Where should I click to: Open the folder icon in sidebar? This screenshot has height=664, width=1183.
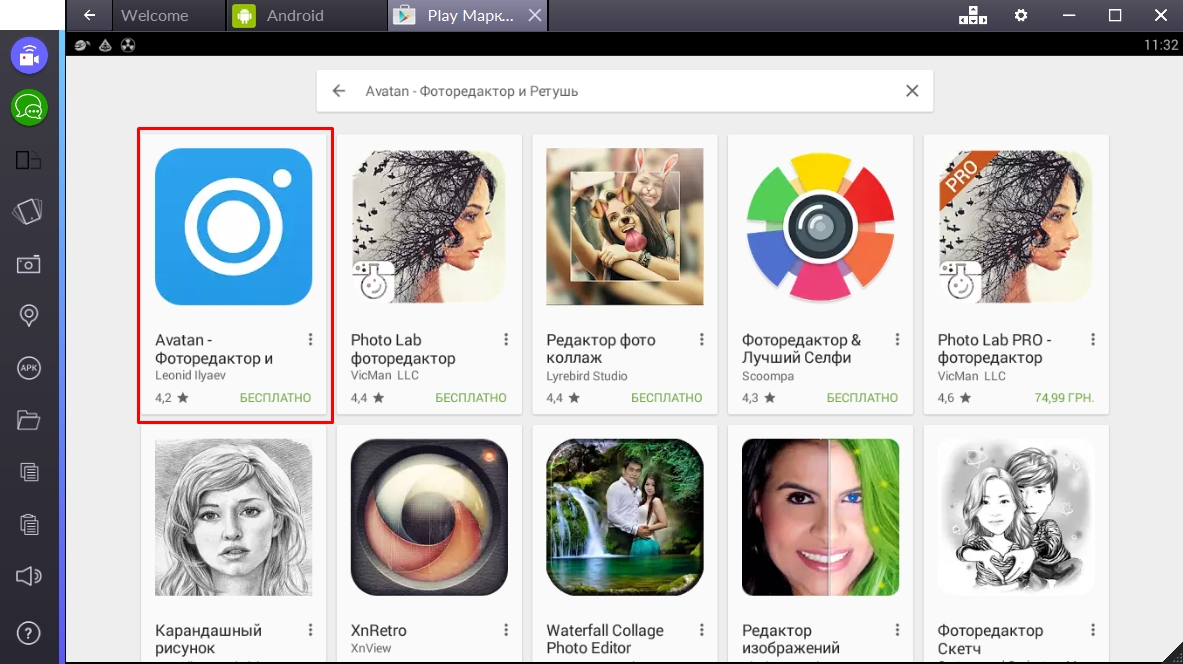tap(29, 420)
